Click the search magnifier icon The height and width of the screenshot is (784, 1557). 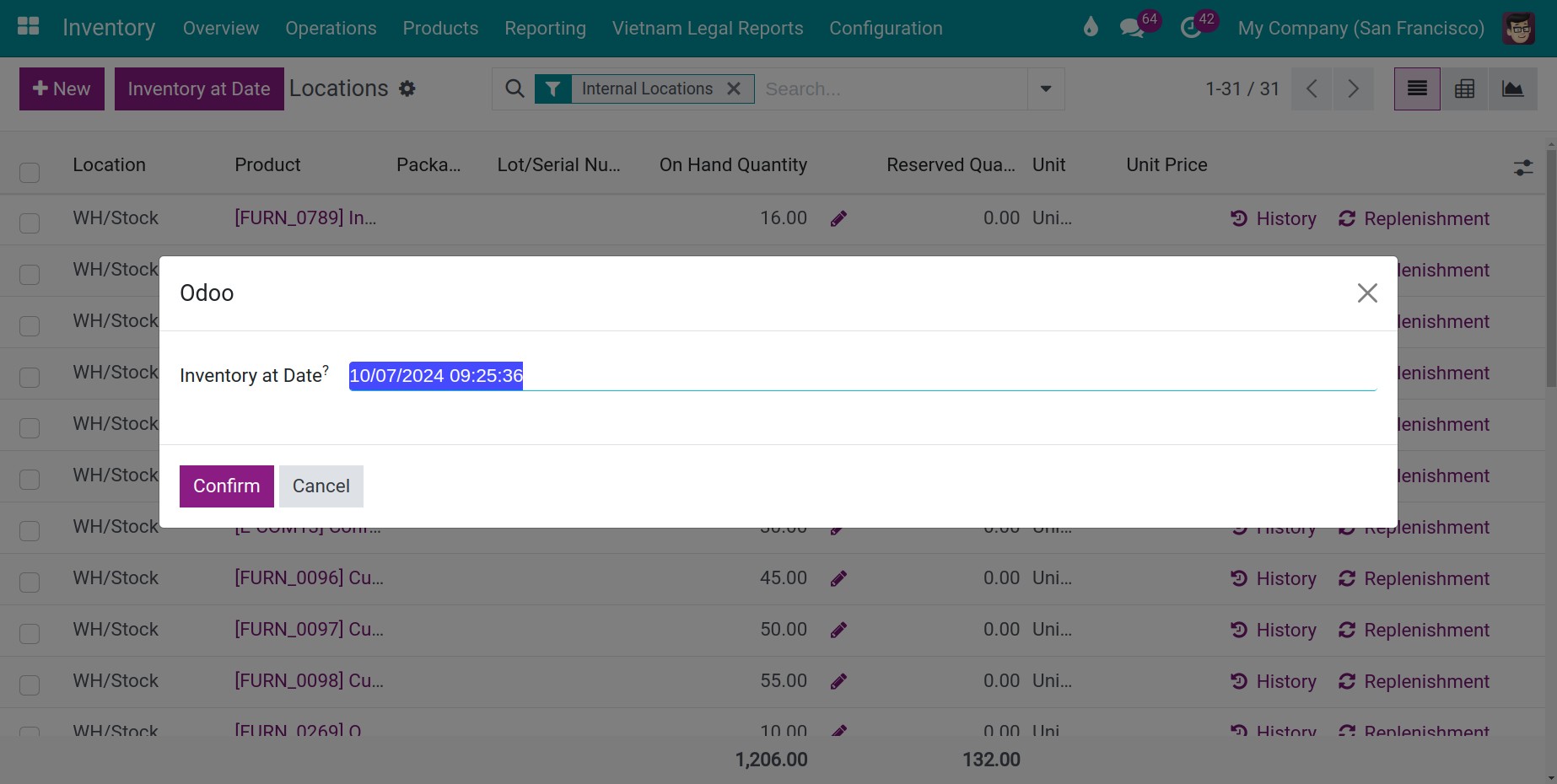pos(515,89)
